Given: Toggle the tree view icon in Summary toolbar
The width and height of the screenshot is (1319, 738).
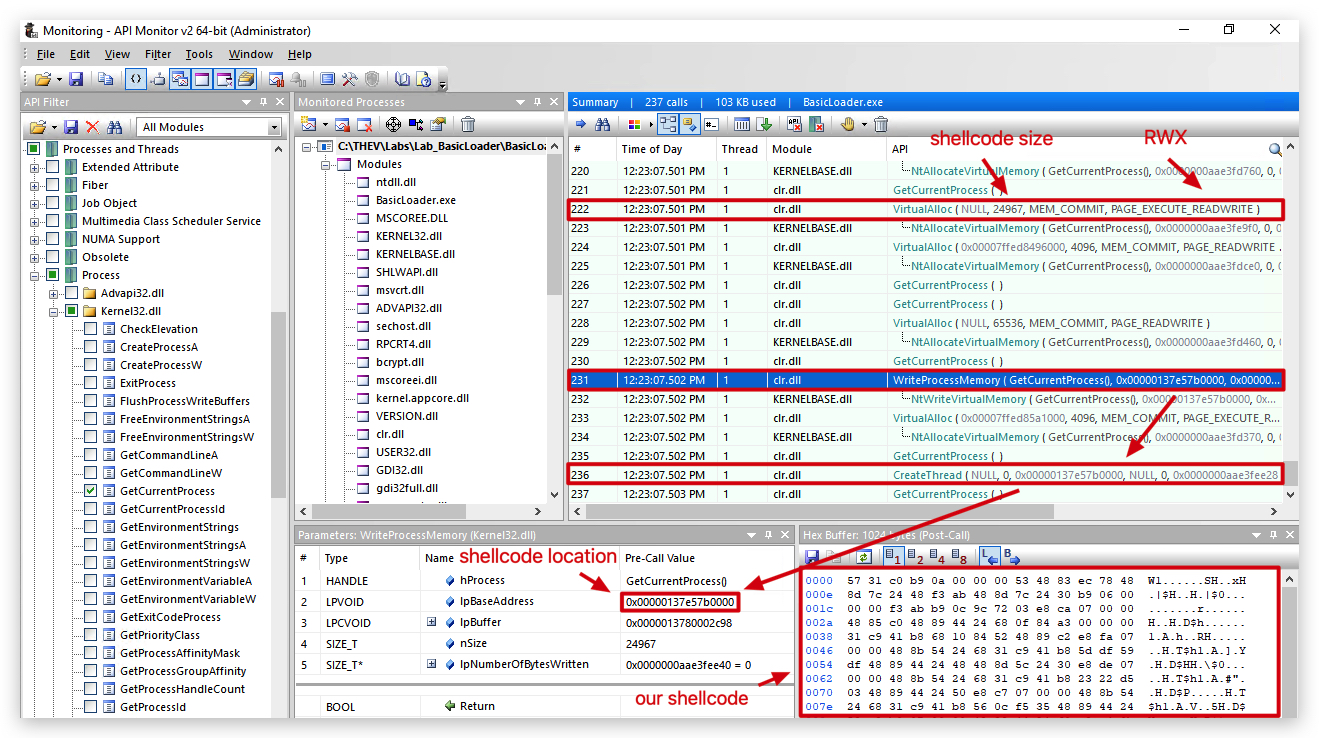Looking at the screenshot, I should 667,125.
